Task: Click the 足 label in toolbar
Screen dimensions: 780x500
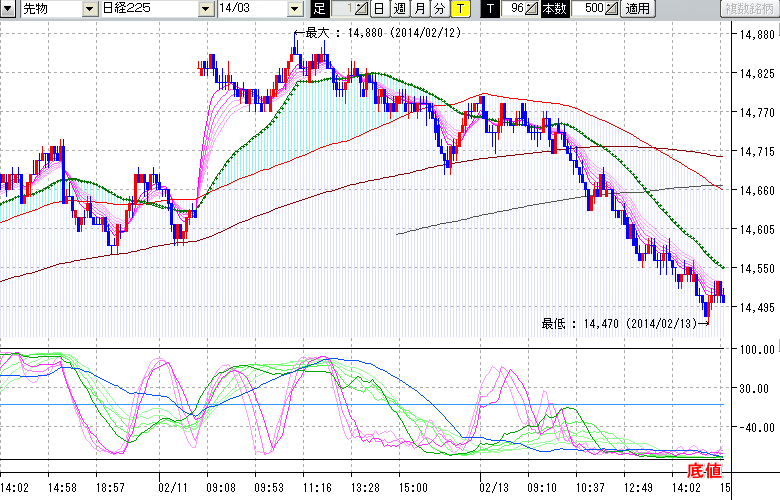Action: [319, 9]
